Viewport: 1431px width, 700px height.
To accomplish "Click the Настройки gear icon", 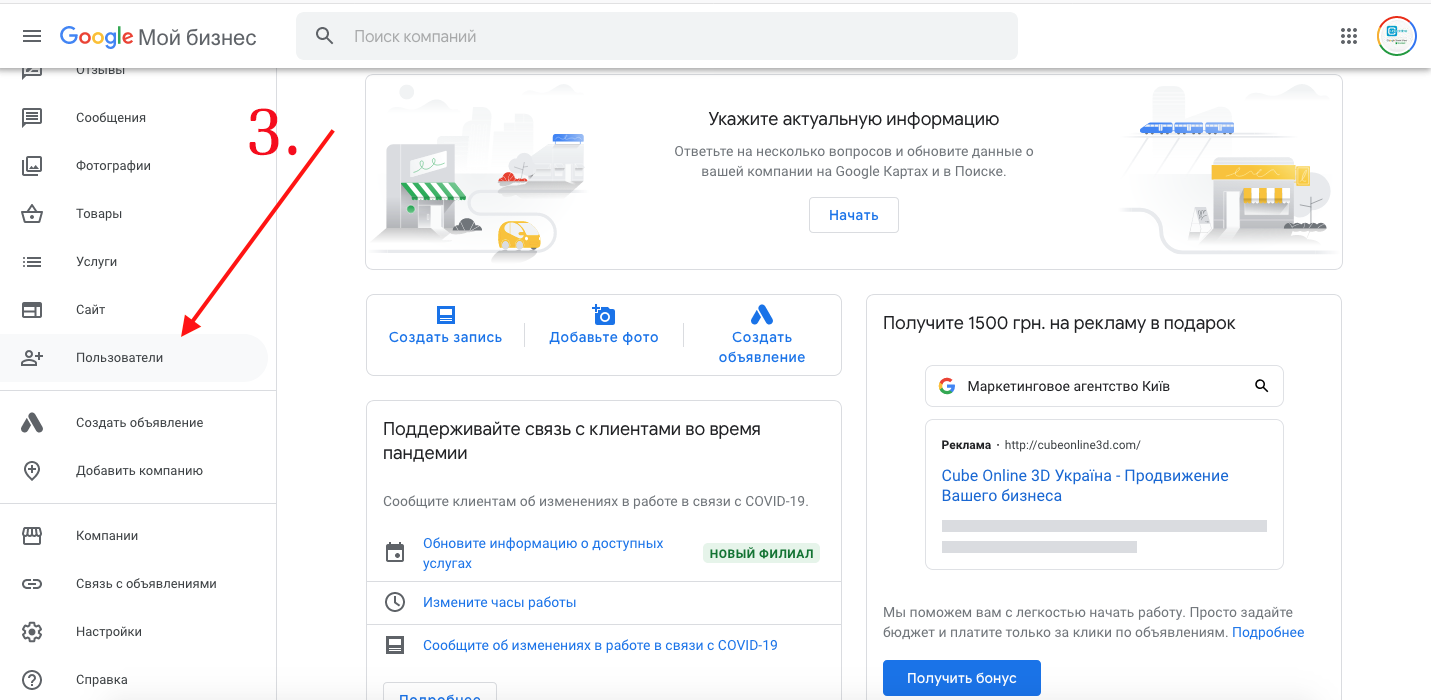I will pos(32,632).
